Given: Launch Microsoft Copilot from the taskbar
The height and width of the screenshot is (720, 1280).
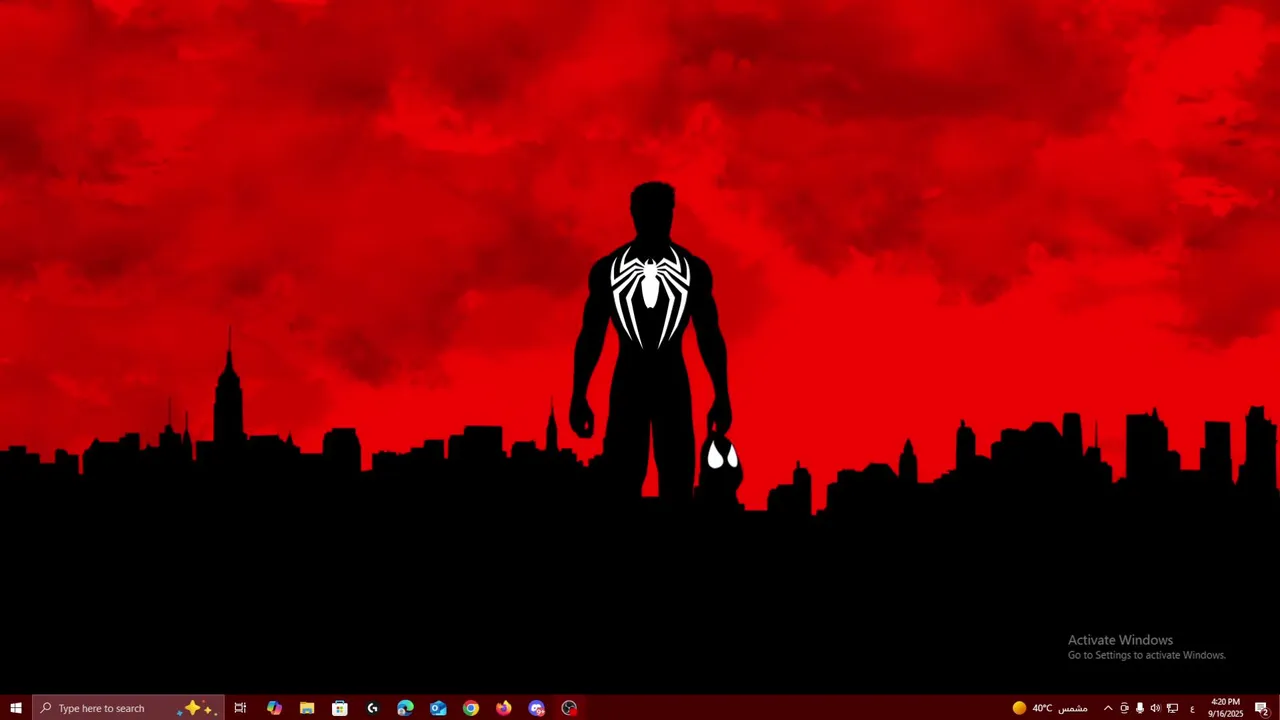Looking at the screenshot, I should coord(274,708).
